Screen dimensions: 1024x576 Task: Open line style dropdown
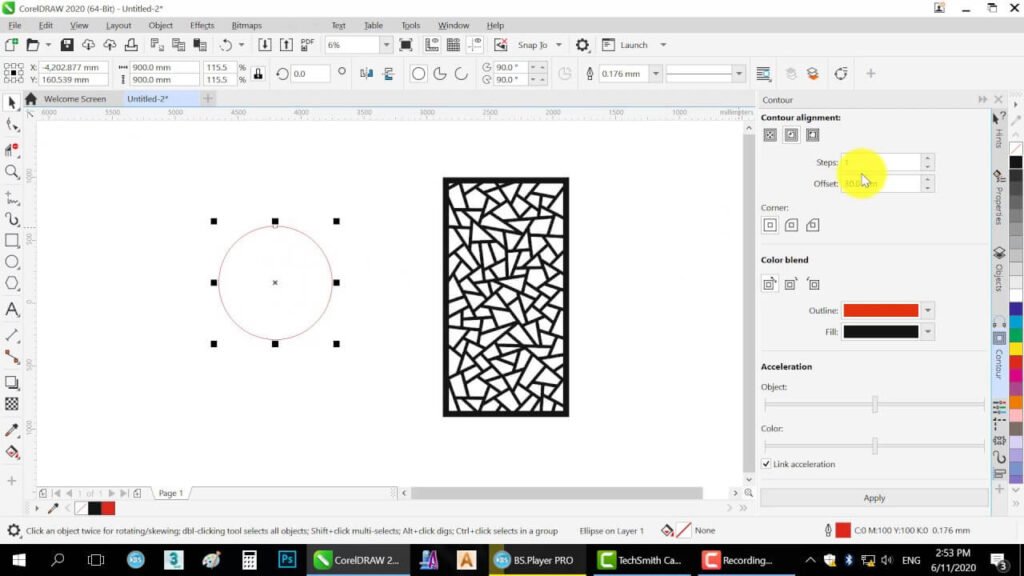(x=739, y=74)
